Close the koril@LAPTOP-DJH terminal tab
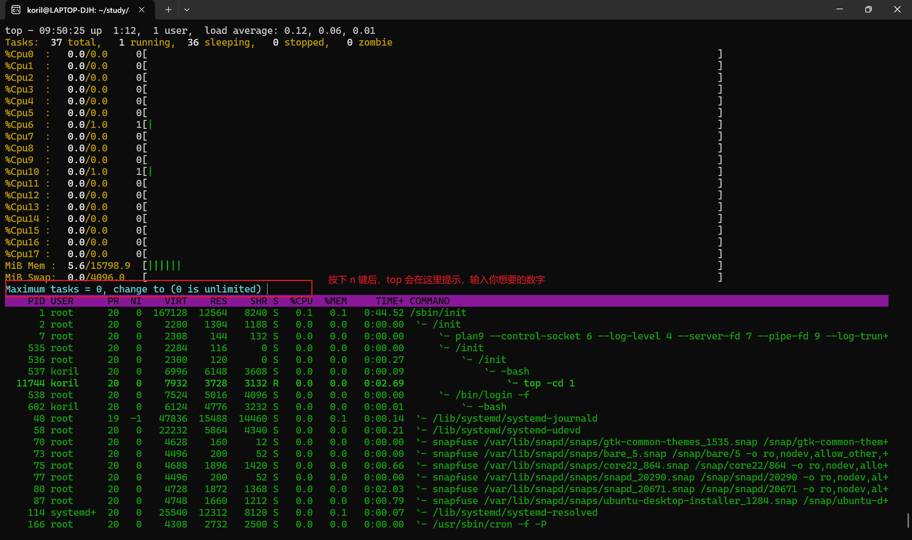The height and width of the screenshot is (540, 912). pos(141,10)
